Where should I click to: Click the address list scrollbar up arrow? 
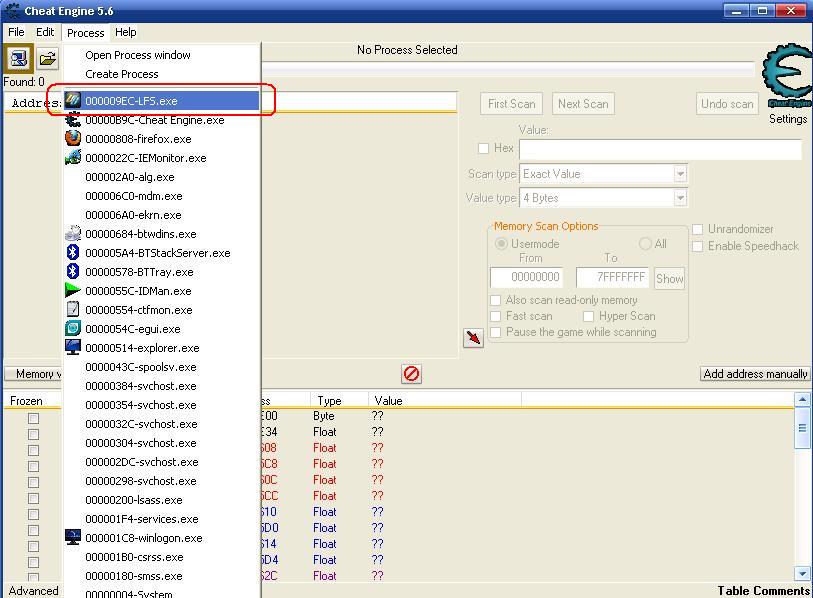[802, 399]
